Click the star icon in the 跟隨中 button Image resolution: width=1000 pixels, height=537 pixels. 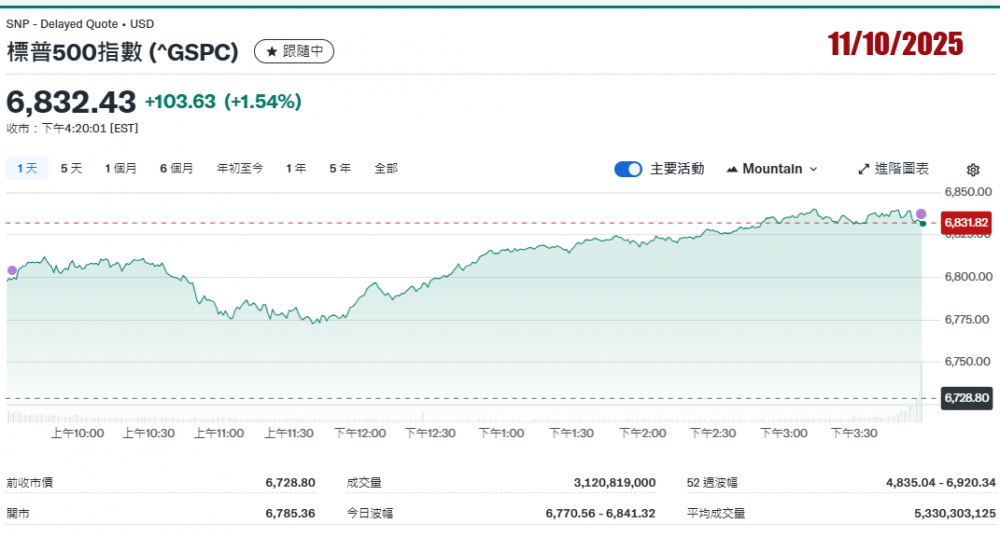coord(271,51)
